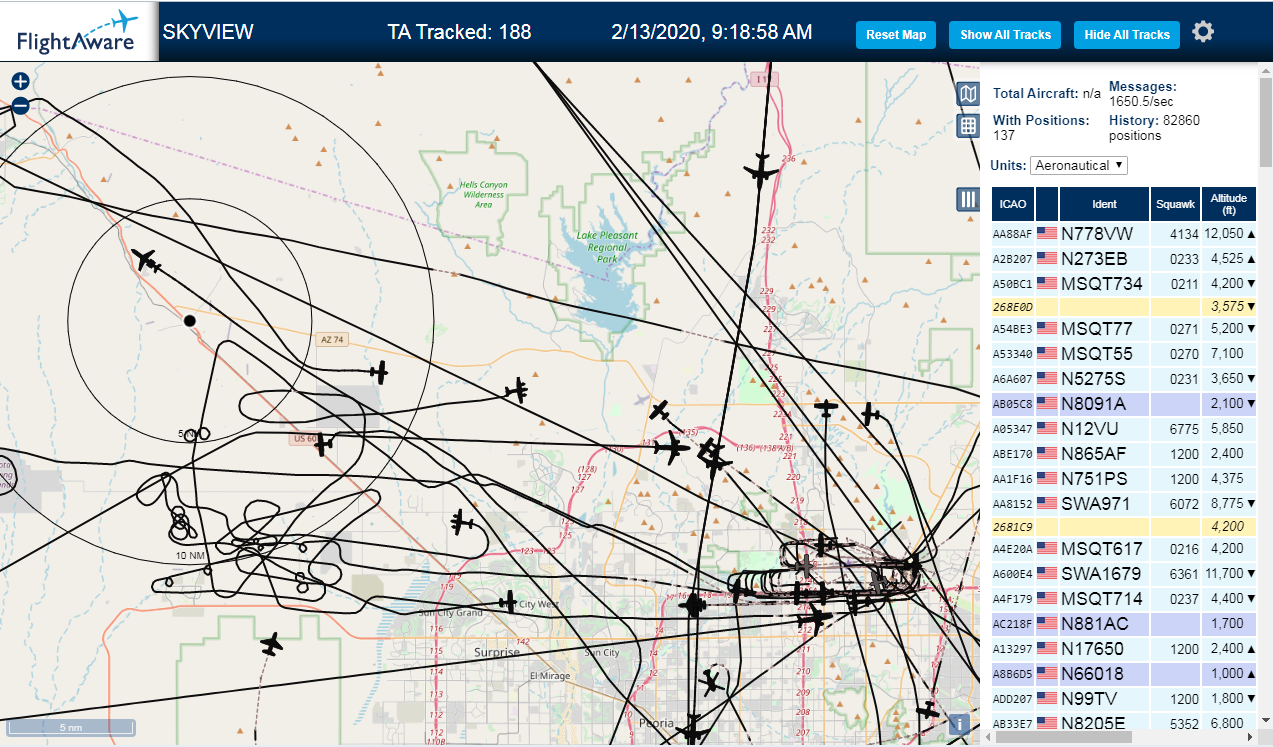Select the N865AF ident
The width and height of the screenshot is (1273, 747).
[1093, 453]
